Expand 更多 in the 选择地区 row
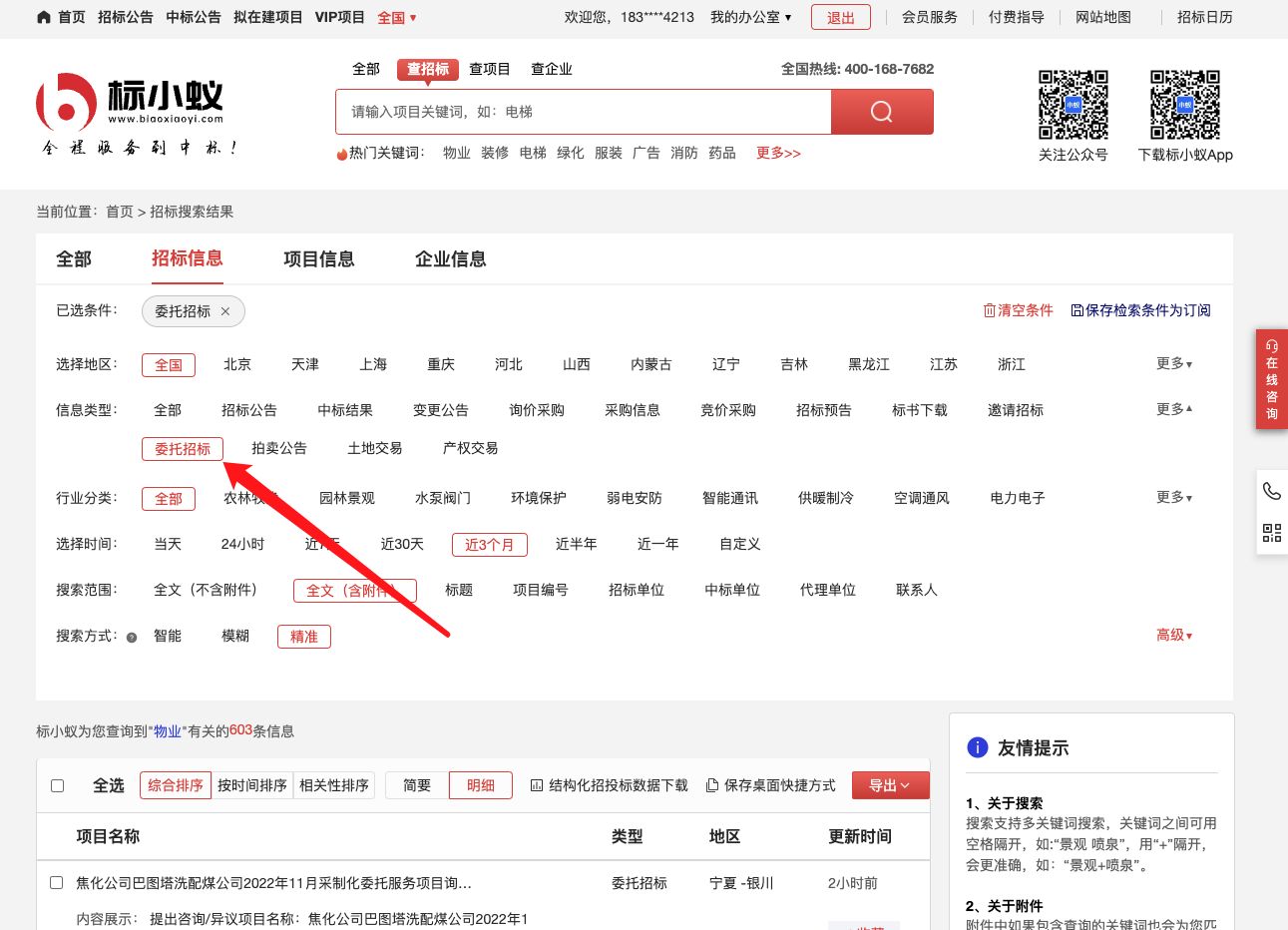 tap(1174, 364)
